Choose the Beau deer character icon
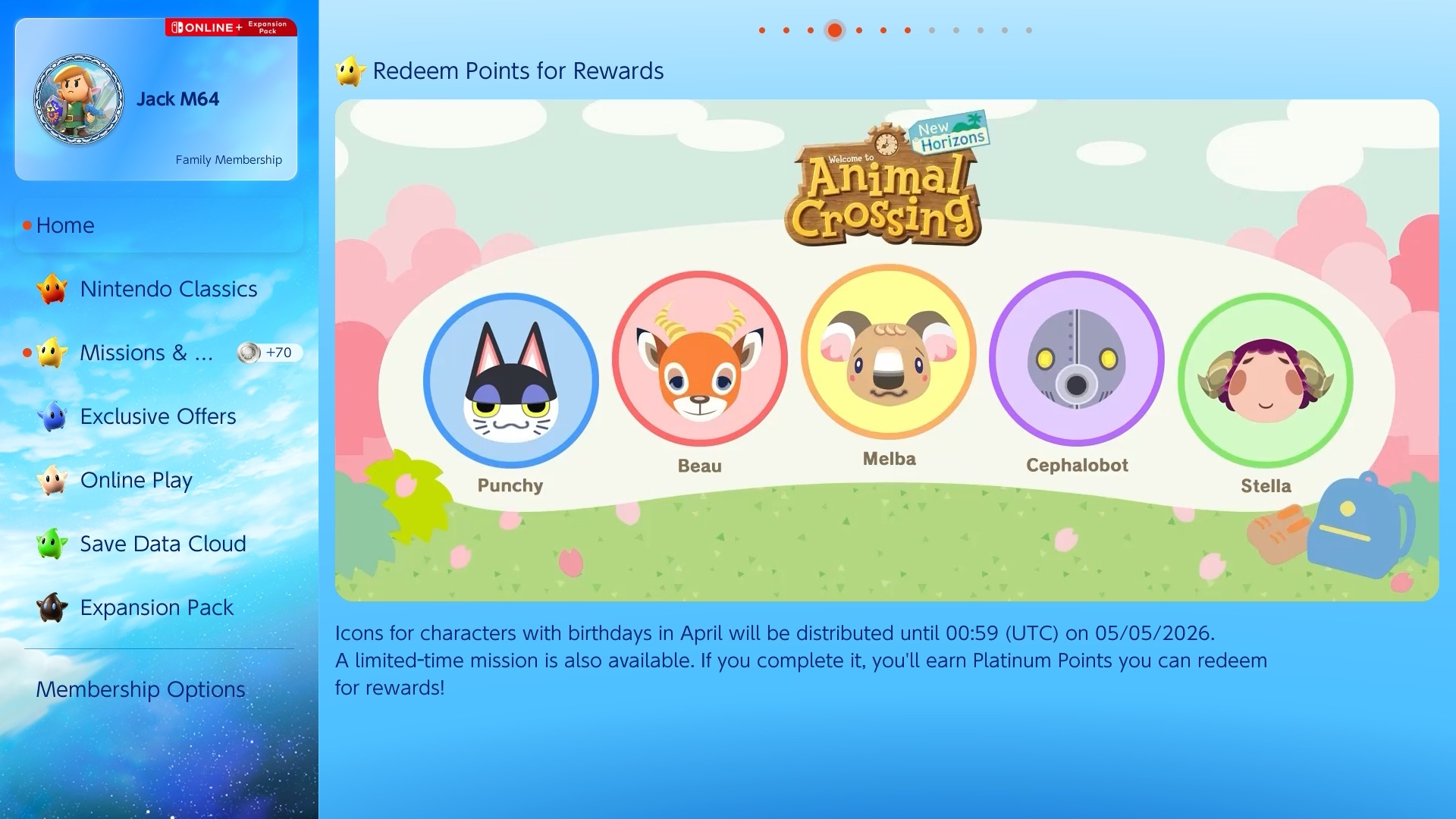This screenshot has height=819, width=1456. coord(699,359)
